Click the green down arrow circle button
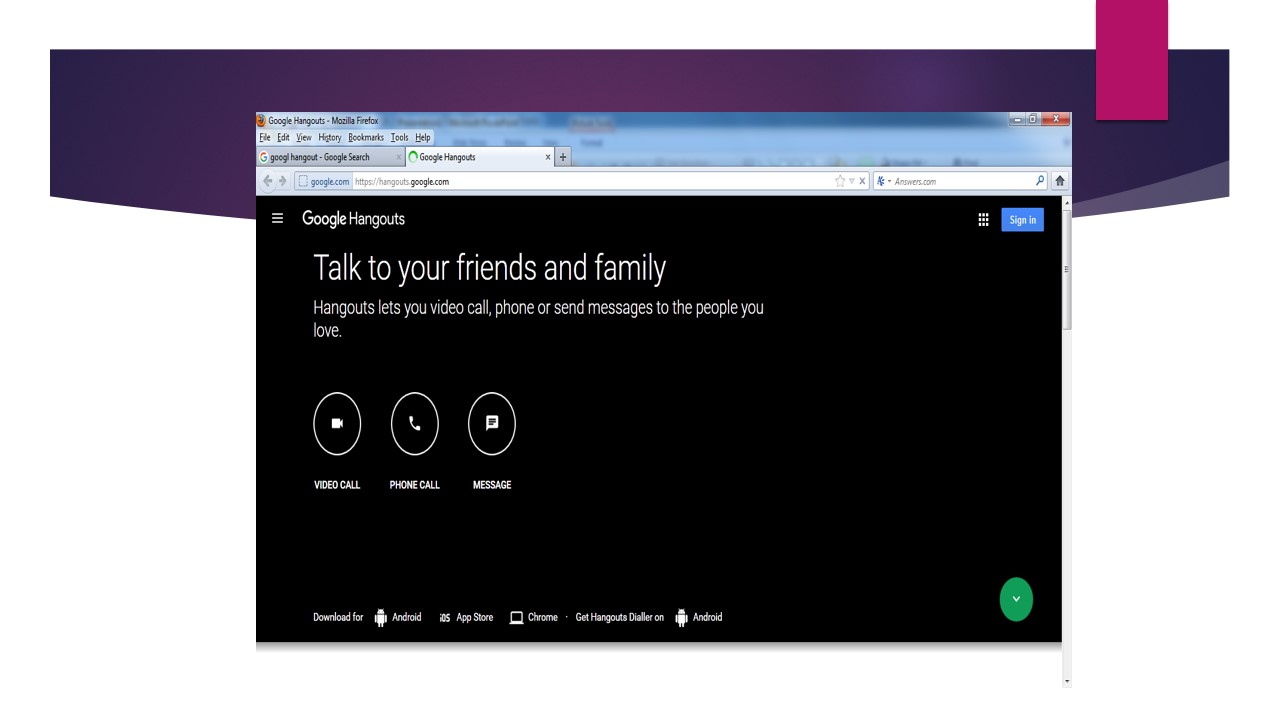1280x720 pixels. [x=1017, y=598]
